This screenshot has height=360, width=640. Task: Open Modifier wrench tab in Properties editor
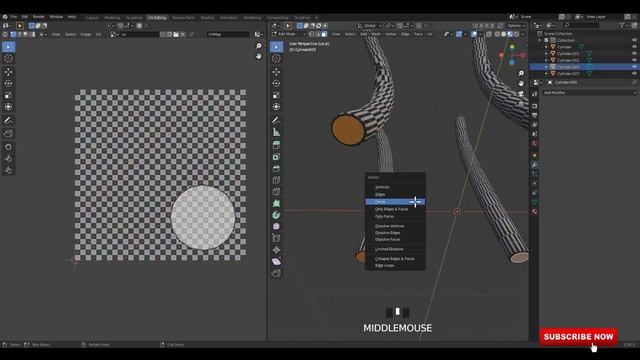(x=534, y=164)
